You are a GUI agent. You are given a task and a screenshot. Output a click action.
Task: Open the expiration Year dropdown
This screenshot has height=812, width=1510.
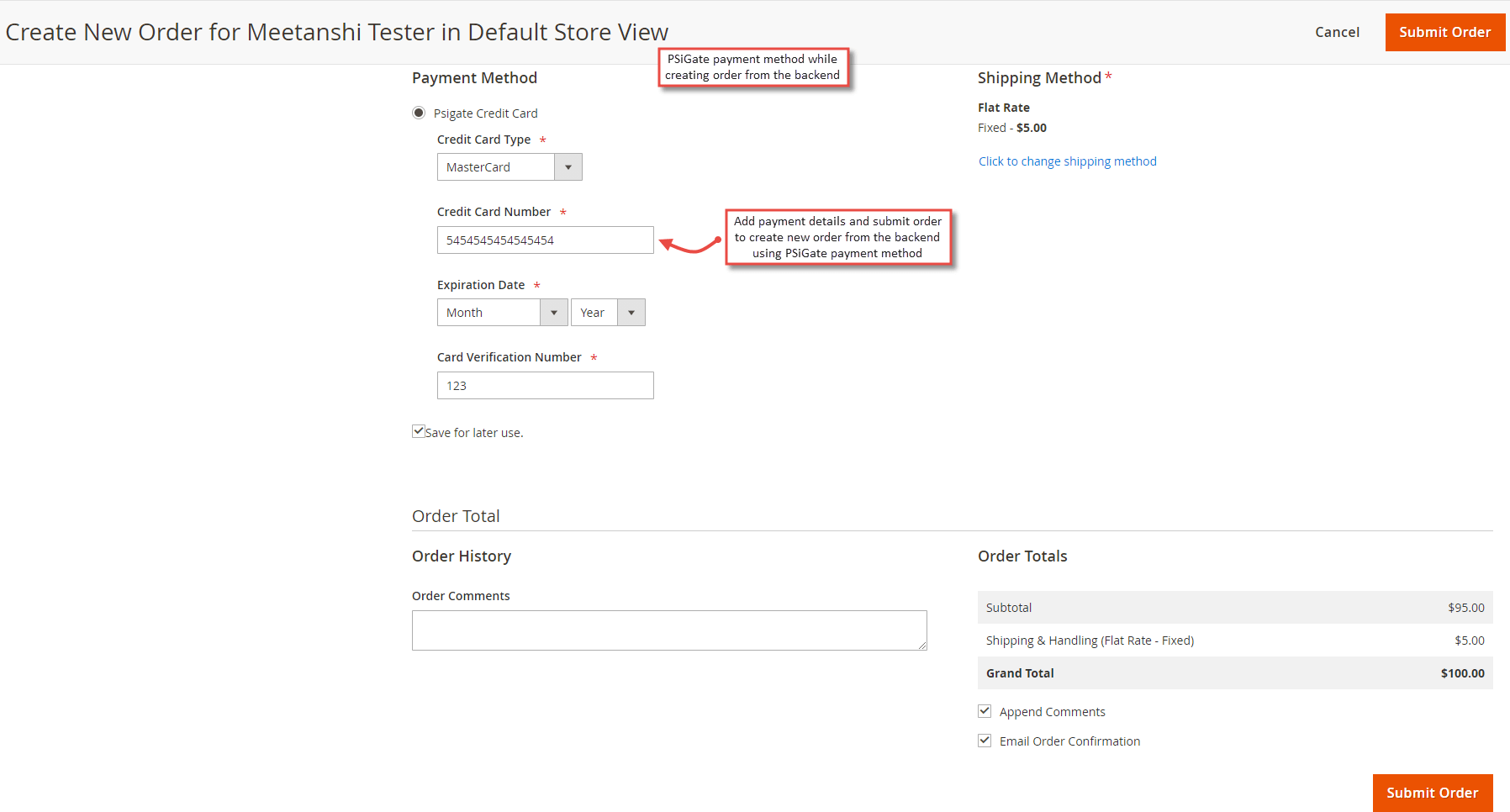(x=631, y=312)
